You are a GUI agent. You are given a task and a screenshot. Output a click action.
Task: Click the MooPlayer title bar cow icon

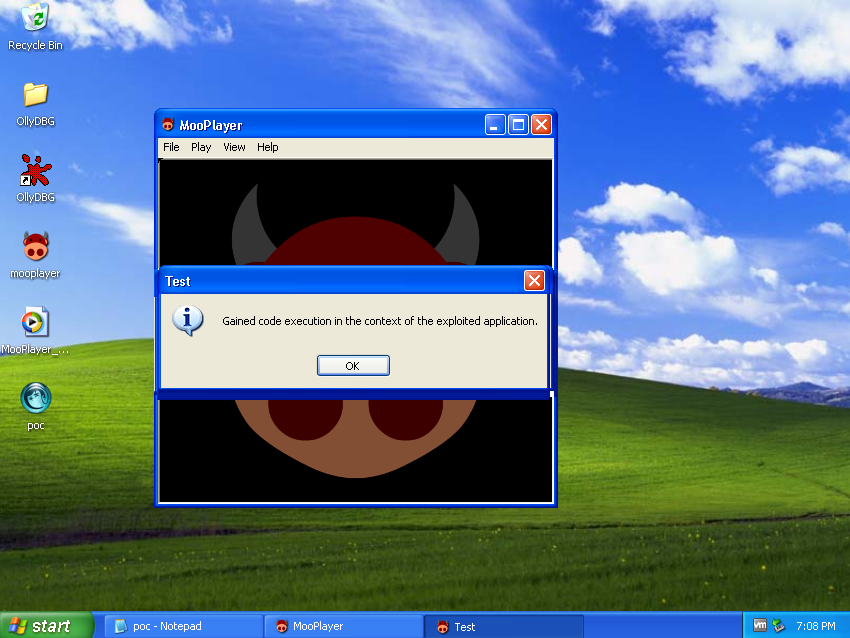click(x=168, y=125)
